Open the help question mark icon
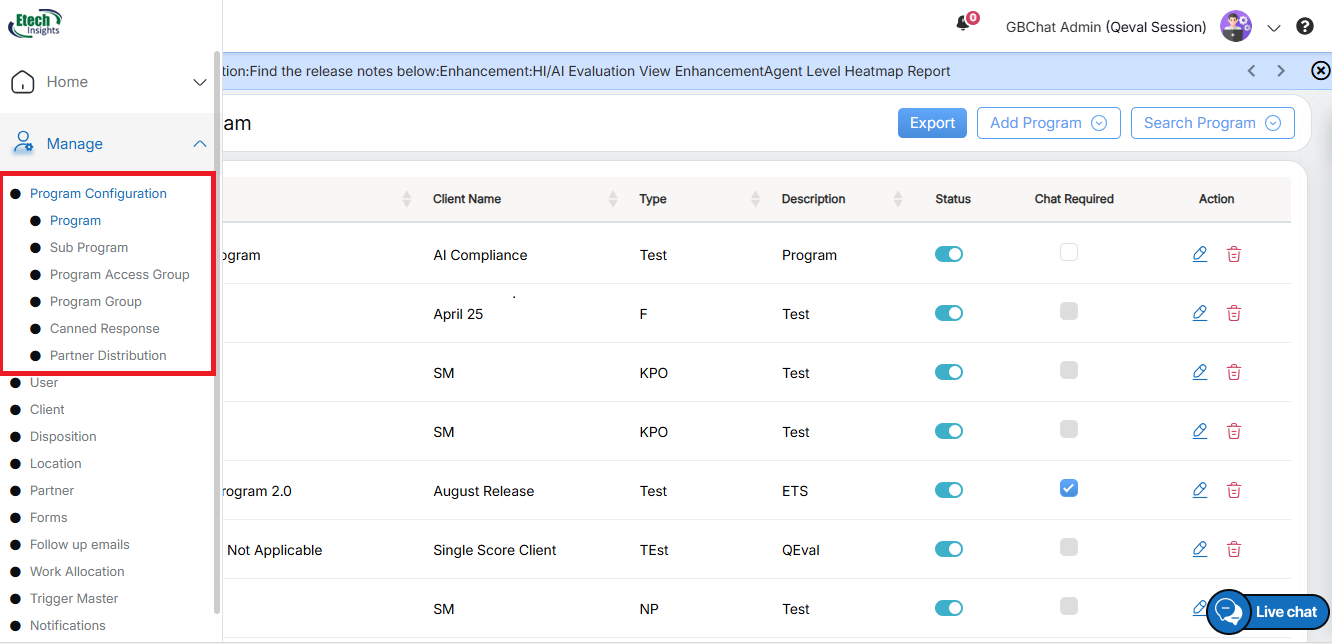The image size is (1332, 644). pyautogui.click(x=1305, y=27)
